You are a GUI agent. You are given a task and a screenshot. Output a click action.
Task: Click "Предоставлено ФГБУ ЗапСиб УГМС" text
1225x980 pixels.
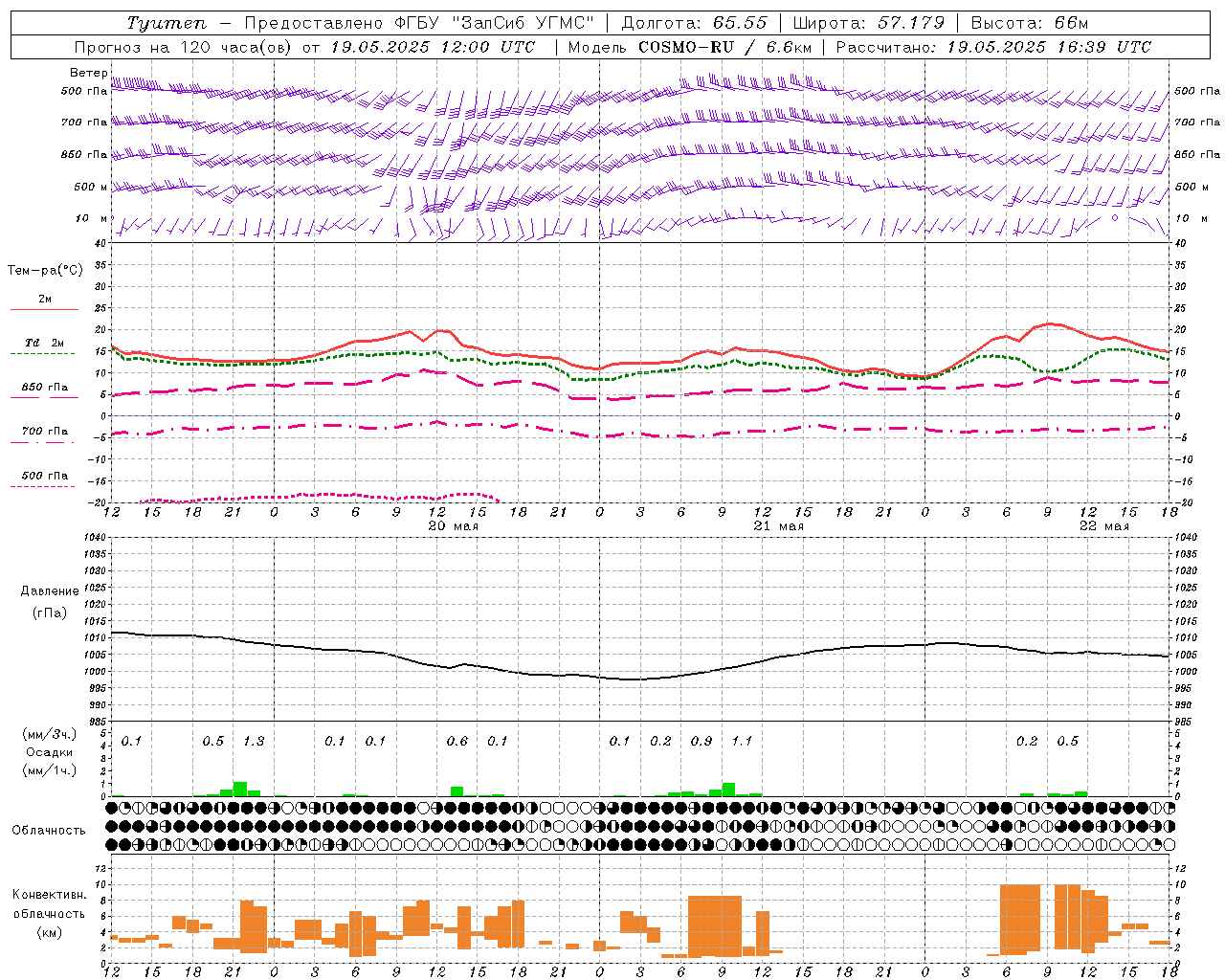point(419,23)
